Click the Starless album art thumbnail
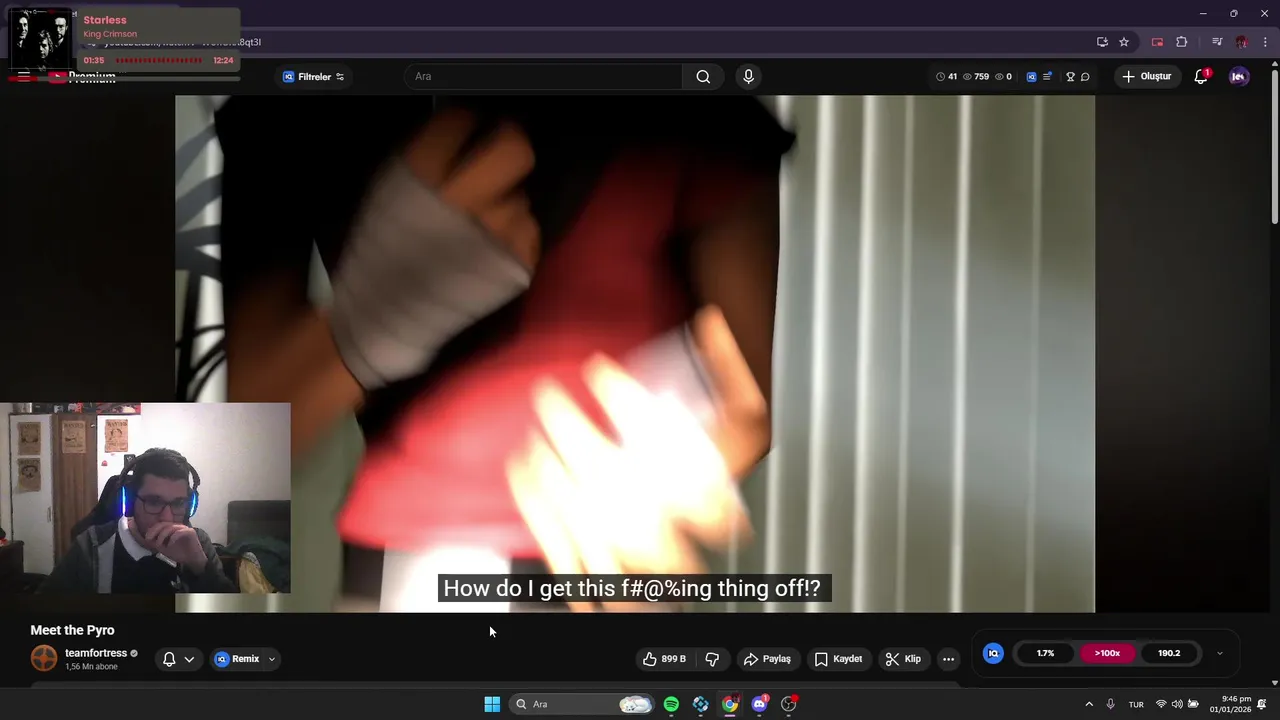The width and height of the screenshot is (1280, 720). pyautogui.click(x=40, y=40)
